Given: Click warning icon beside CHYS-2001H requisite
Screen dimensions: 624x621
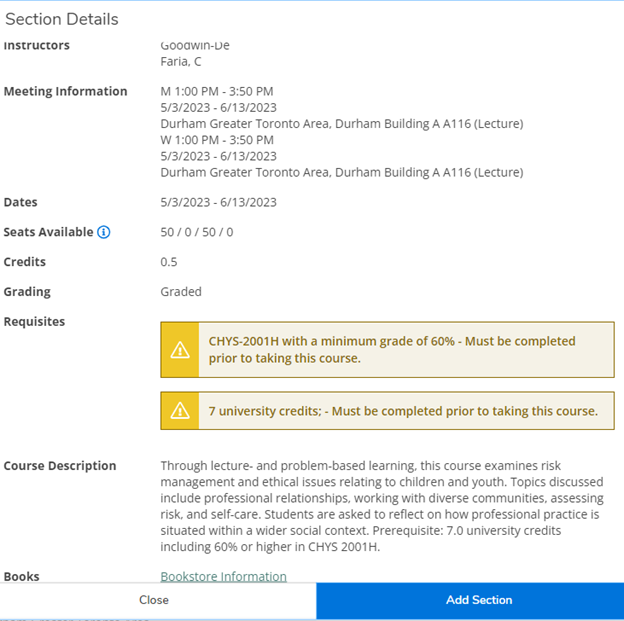Looking at the screenshot, I should (x=180, y=350).
